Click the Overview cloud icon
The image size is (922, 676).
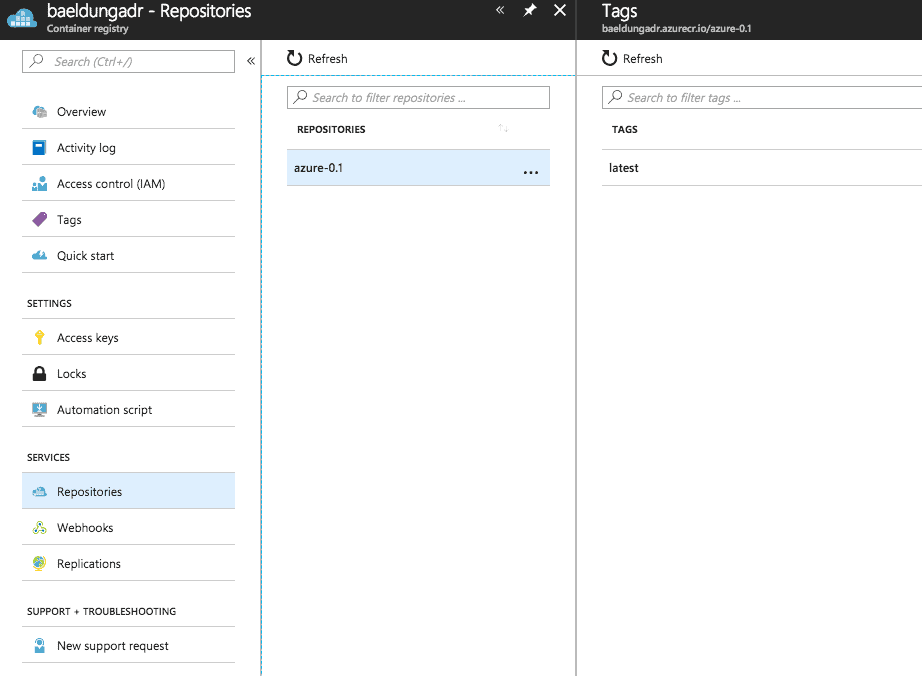(x=39, y=112)
